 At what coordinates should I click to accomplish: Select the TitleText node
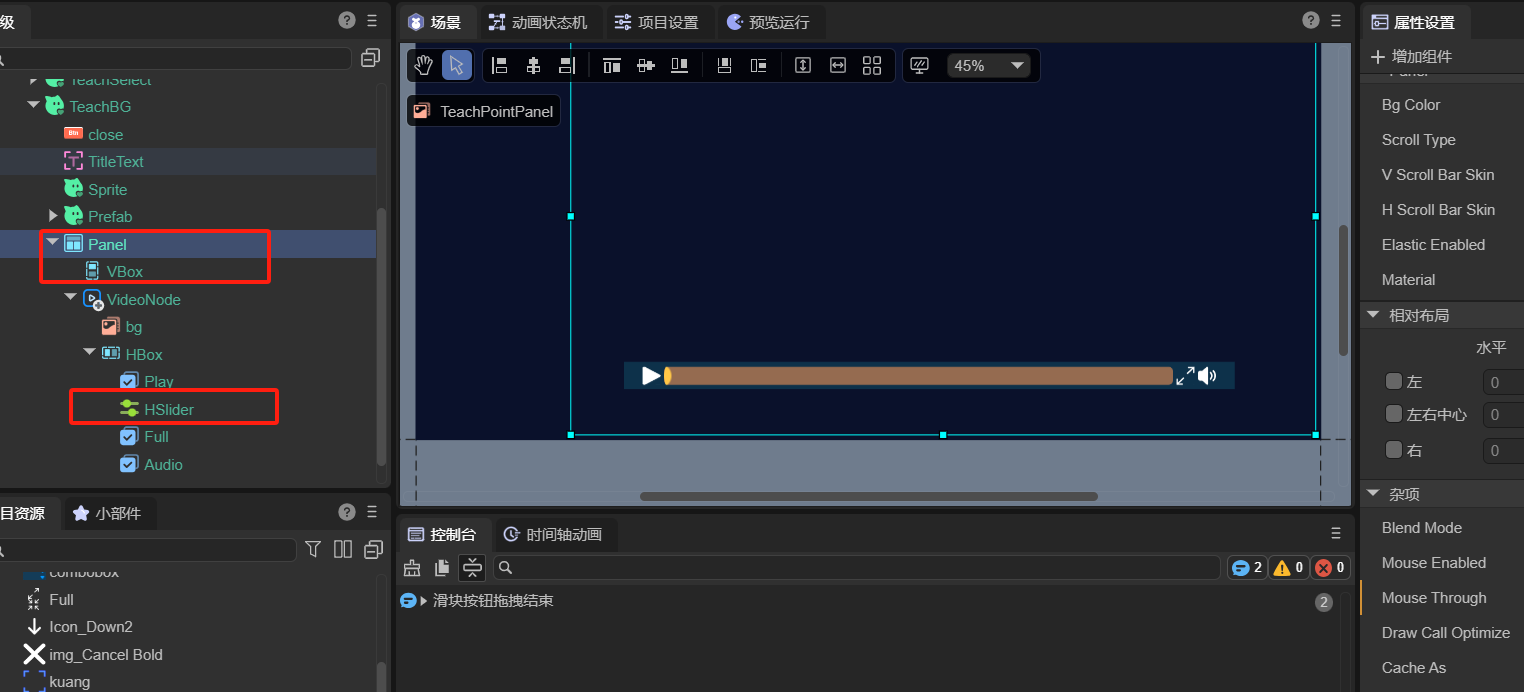116,161
